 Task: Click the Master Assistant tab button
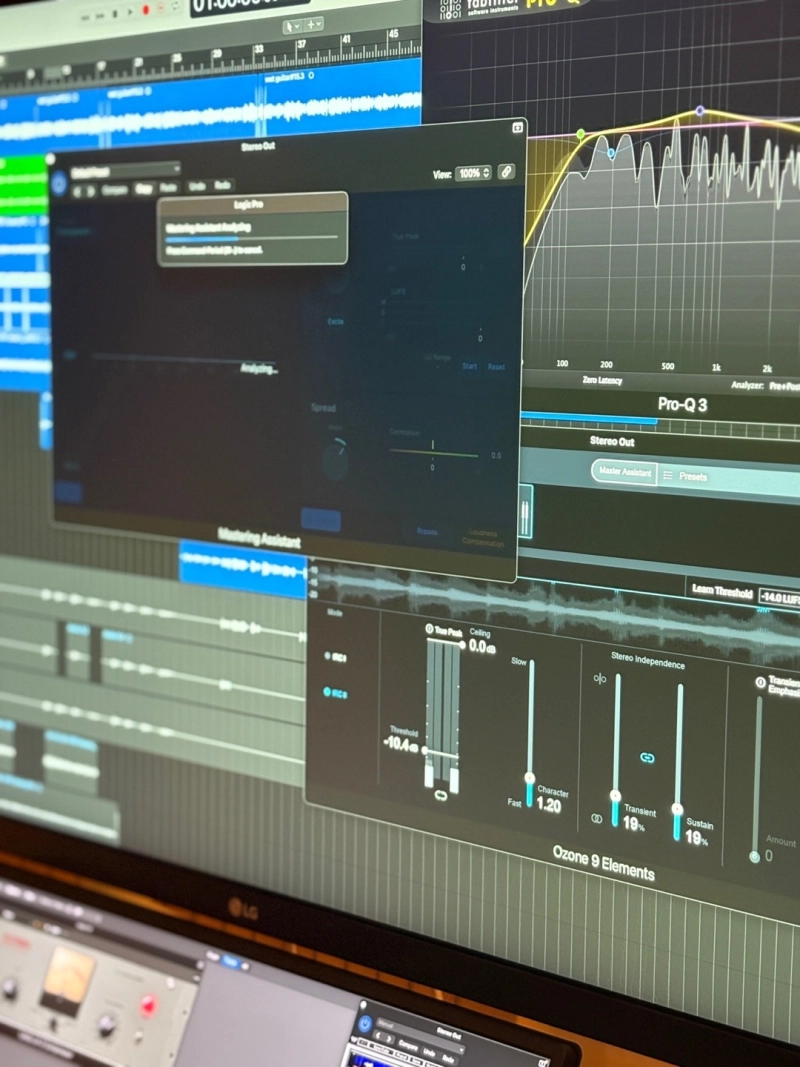click(x=623, y=472)
